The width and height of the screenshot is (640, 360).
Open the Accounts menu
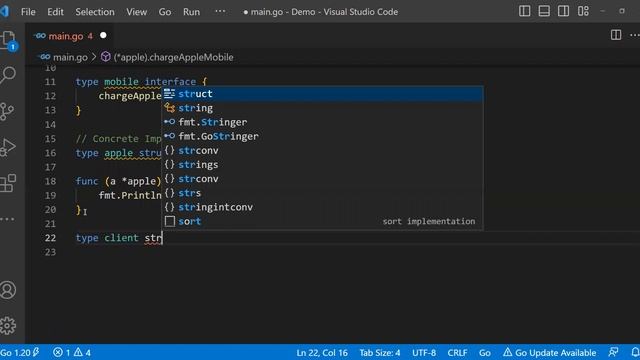pos(8,290)
